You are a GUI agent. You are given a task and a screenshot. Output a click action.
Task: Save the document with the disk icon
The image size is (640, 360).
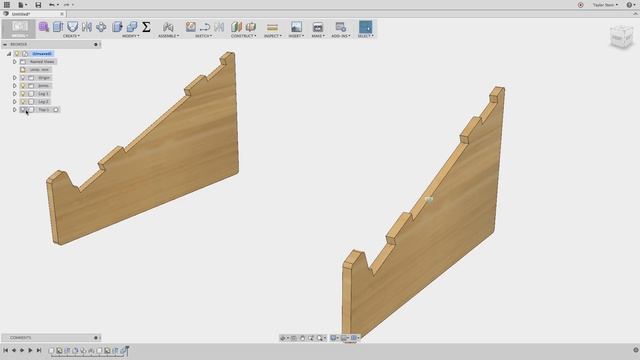click(x=38, y=5)
